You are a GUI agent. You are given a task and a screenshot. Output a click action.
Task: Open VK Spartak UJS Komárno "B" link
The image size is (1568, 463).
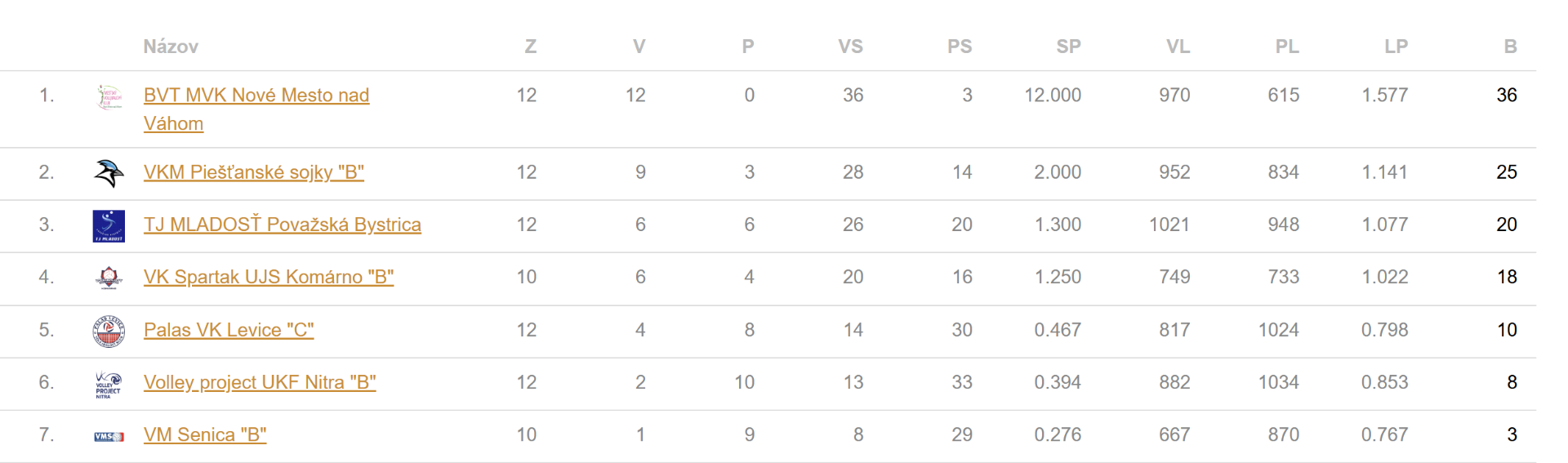click(x=268, y=277)
